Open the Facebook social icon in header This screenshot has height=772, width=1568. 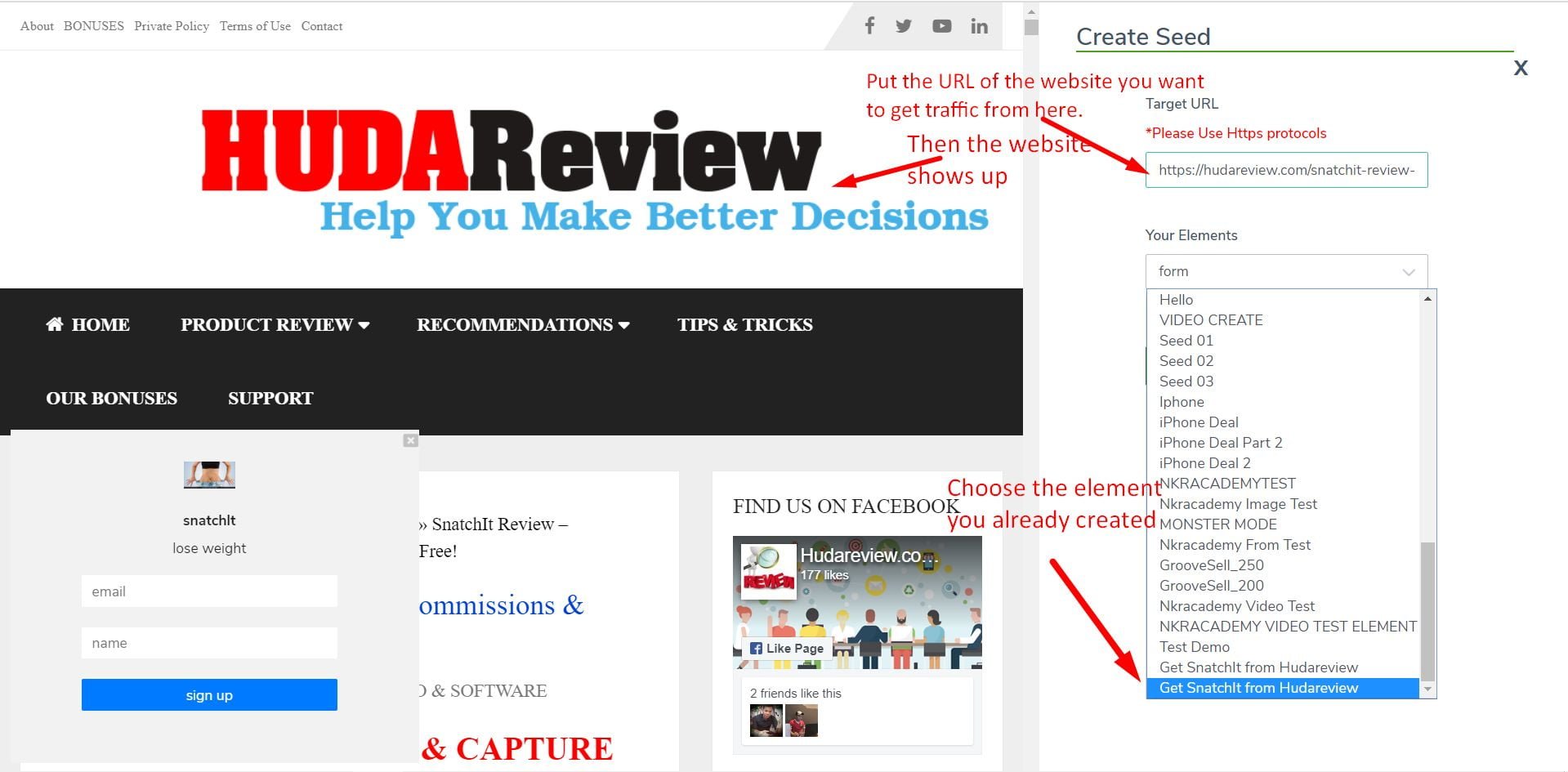pyautogui.click(x=869, y=26)
